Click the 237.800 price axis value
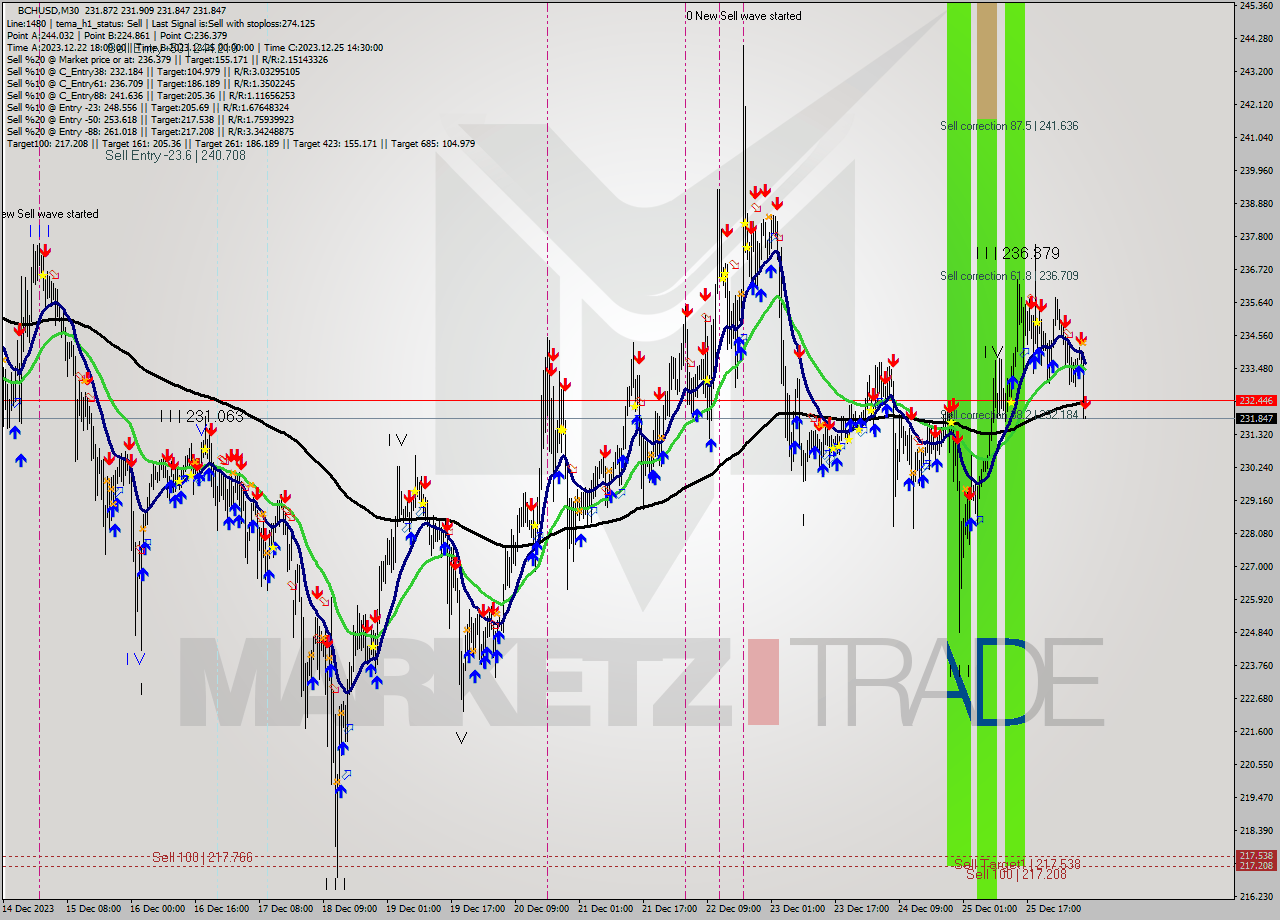Viewport: 1280px width, 920px height. (1256, 237)
